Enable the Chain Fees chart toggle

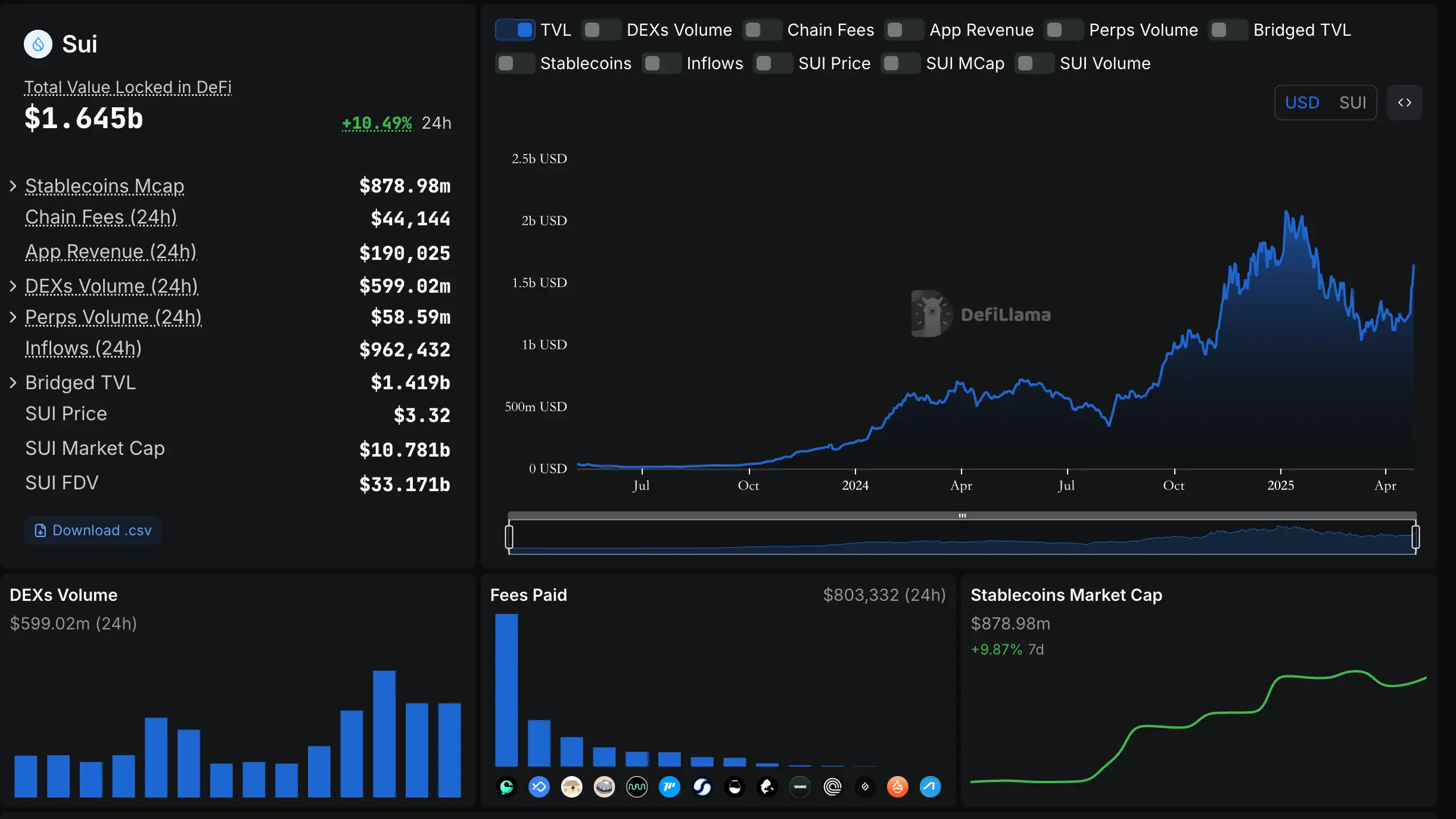(x=763, y=30)
